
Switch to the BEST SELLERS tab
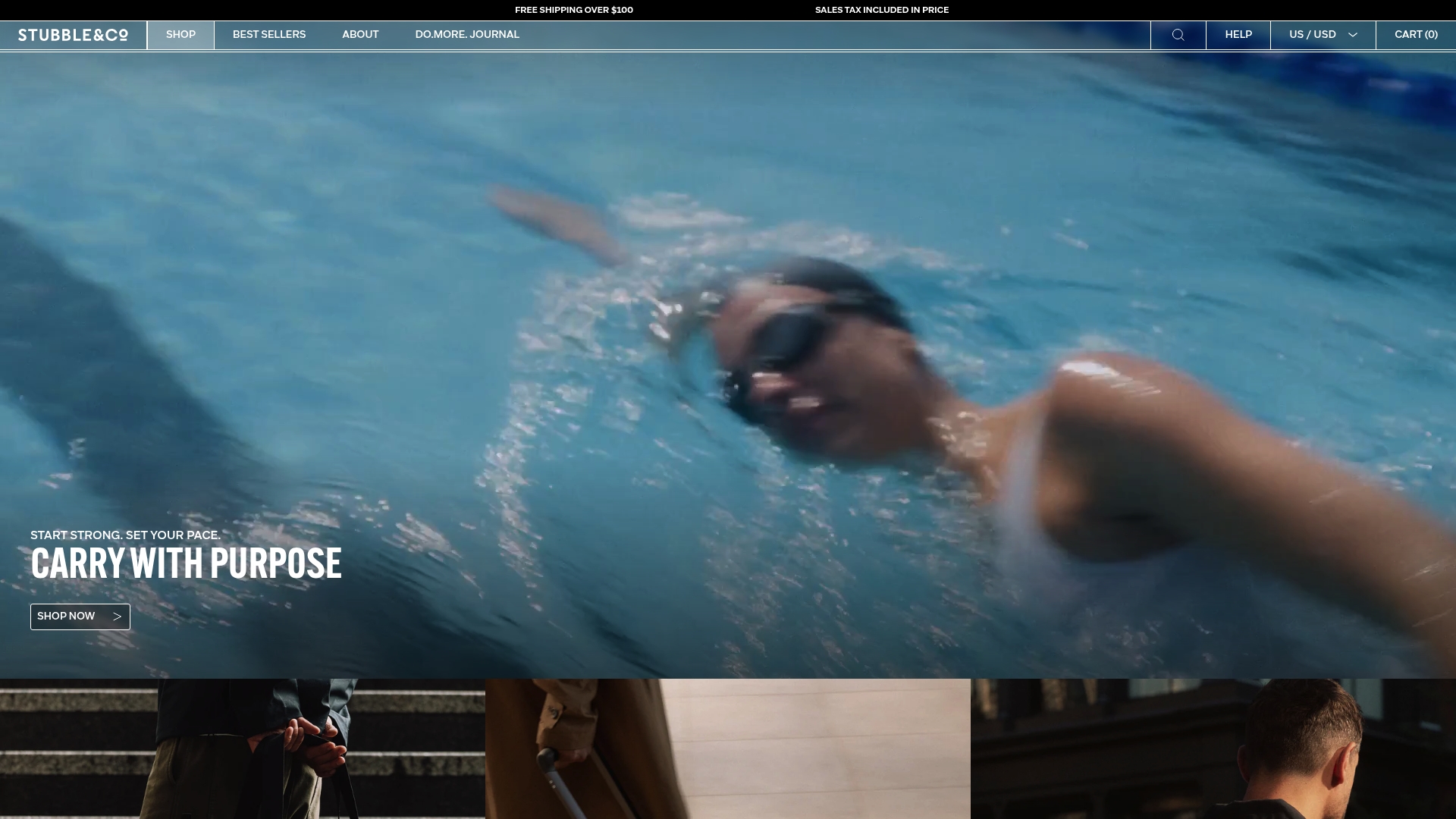268,34
